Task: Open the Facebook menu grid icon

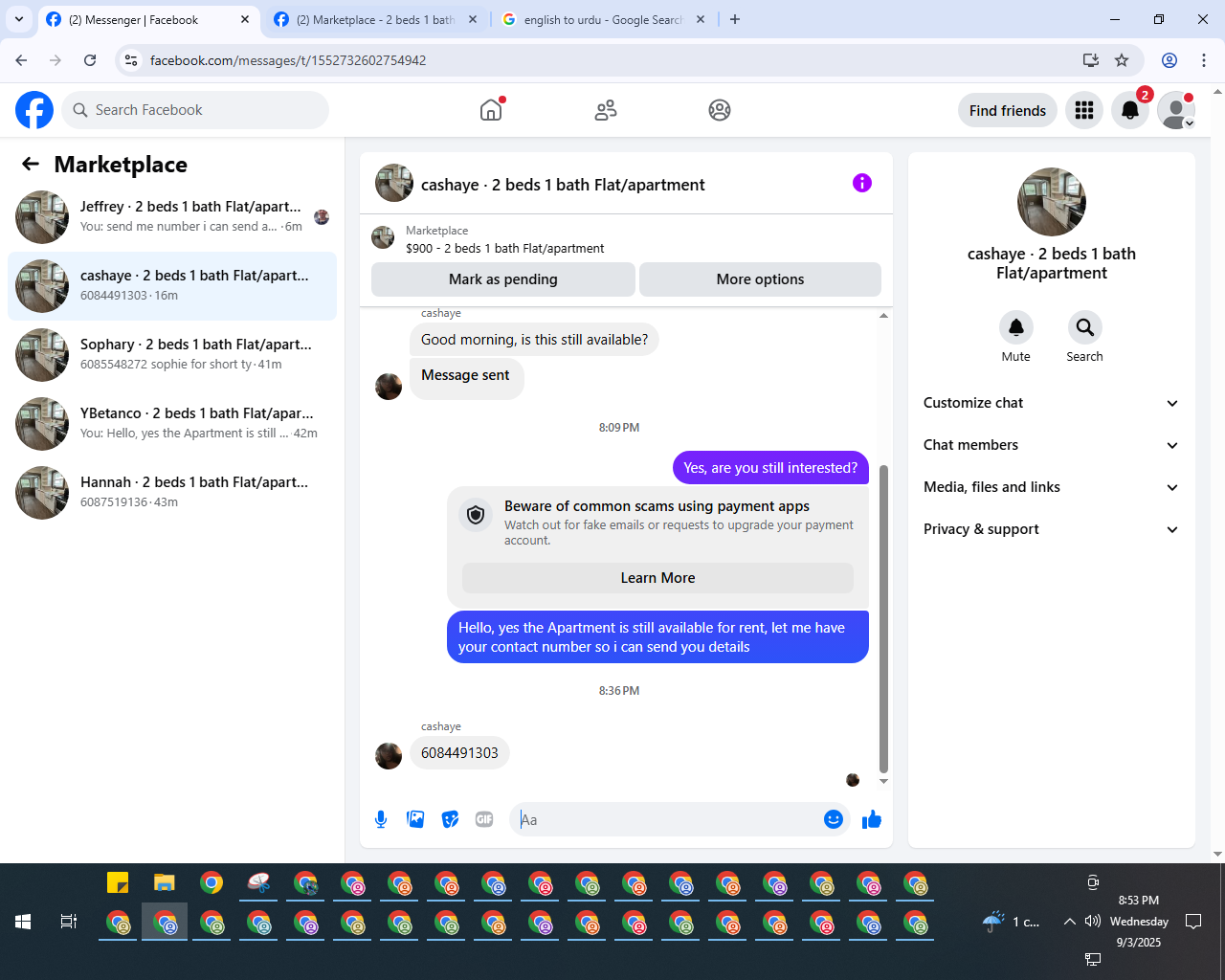Action: point(1084,110)
